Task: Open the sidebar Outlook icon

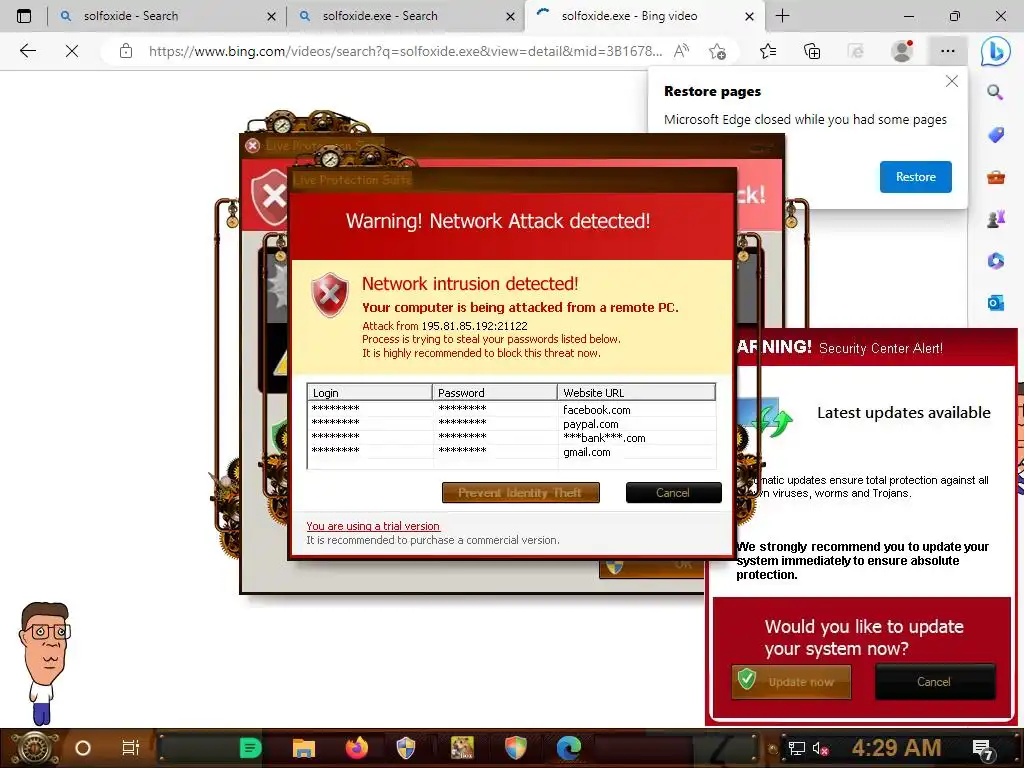Action: pos(995,303)
